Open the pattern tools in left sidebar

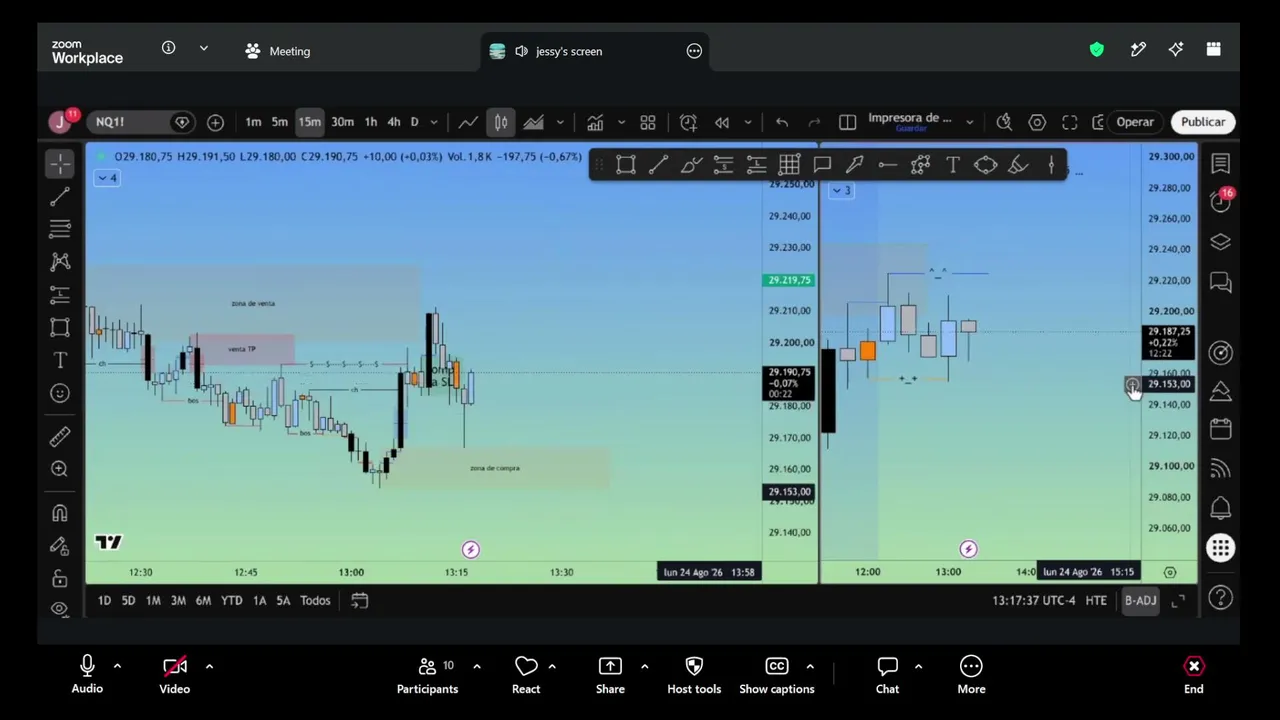point(60,262)
